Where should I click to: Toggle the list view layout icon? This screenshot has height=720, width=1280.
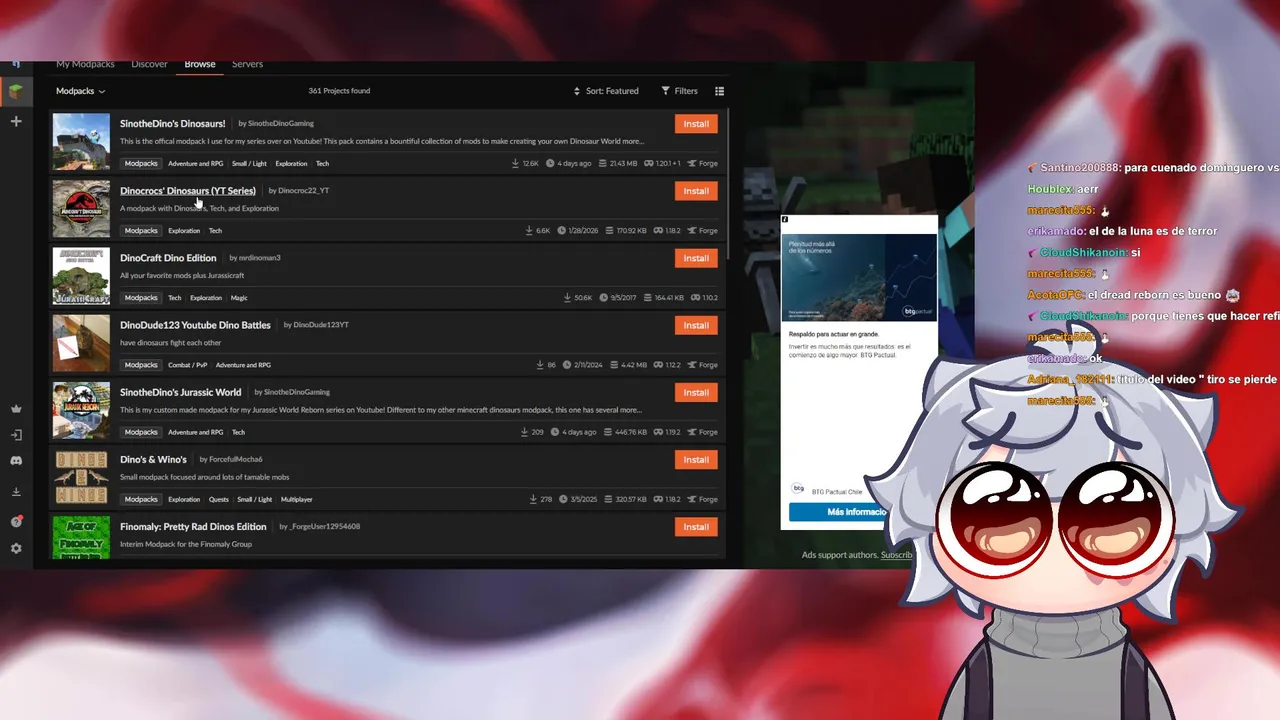pos(719,91)
